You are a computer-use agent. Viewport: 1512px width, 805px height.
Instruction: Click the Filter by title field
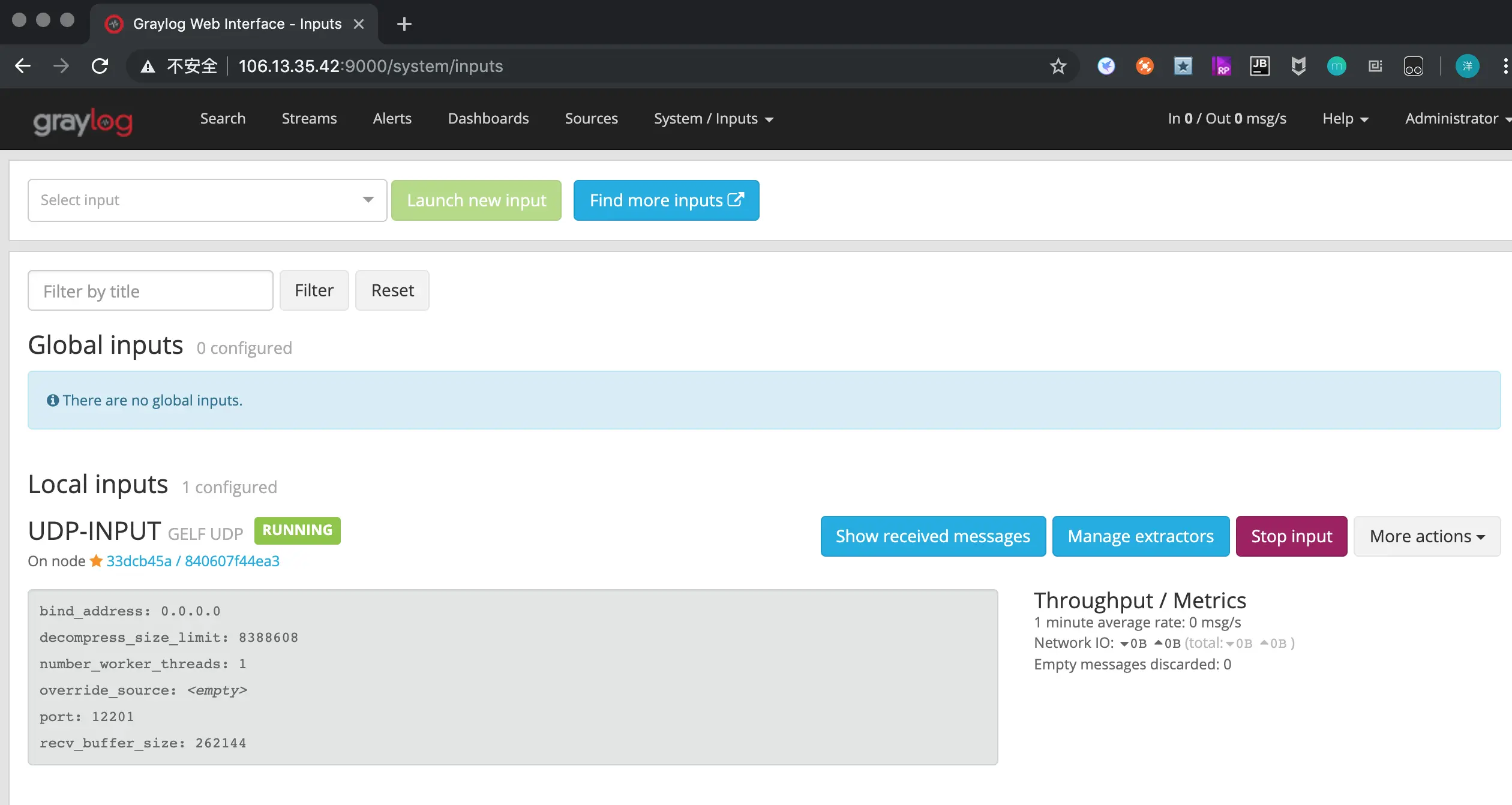pos(150,291)
